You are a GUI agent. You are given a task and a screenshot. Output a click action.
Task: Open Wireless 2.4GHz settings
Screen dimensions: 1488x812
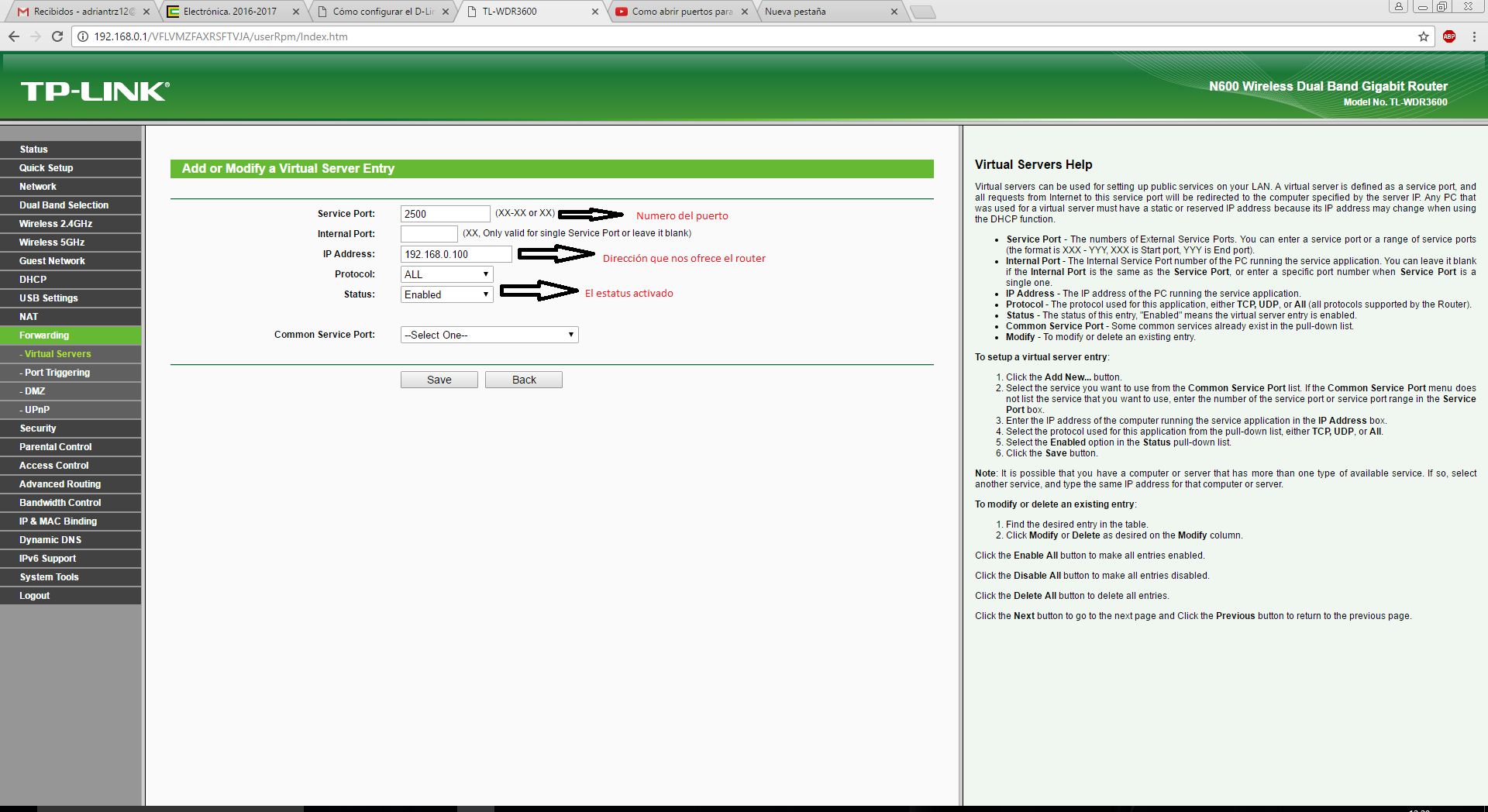tap(71, 224)
